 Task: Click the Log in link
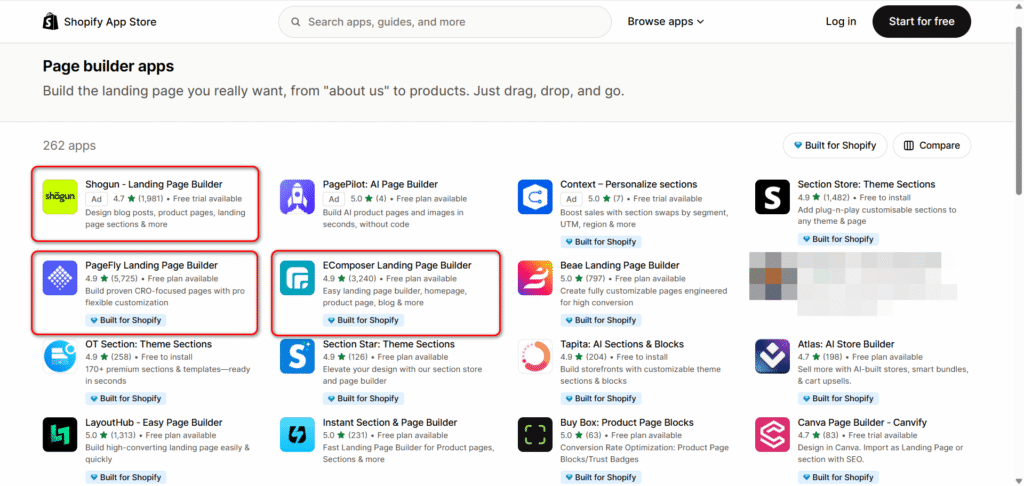[x=840, y=21]
